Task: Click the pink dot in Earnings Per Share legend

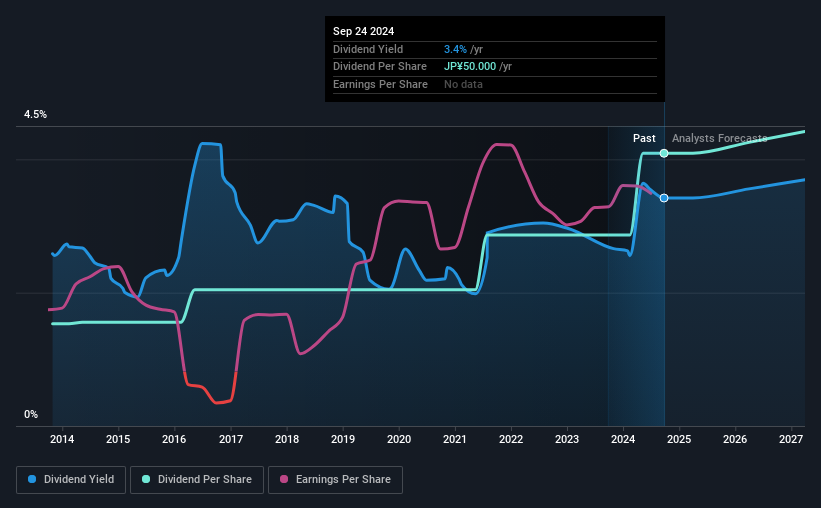Action: (x=284, y=479)
